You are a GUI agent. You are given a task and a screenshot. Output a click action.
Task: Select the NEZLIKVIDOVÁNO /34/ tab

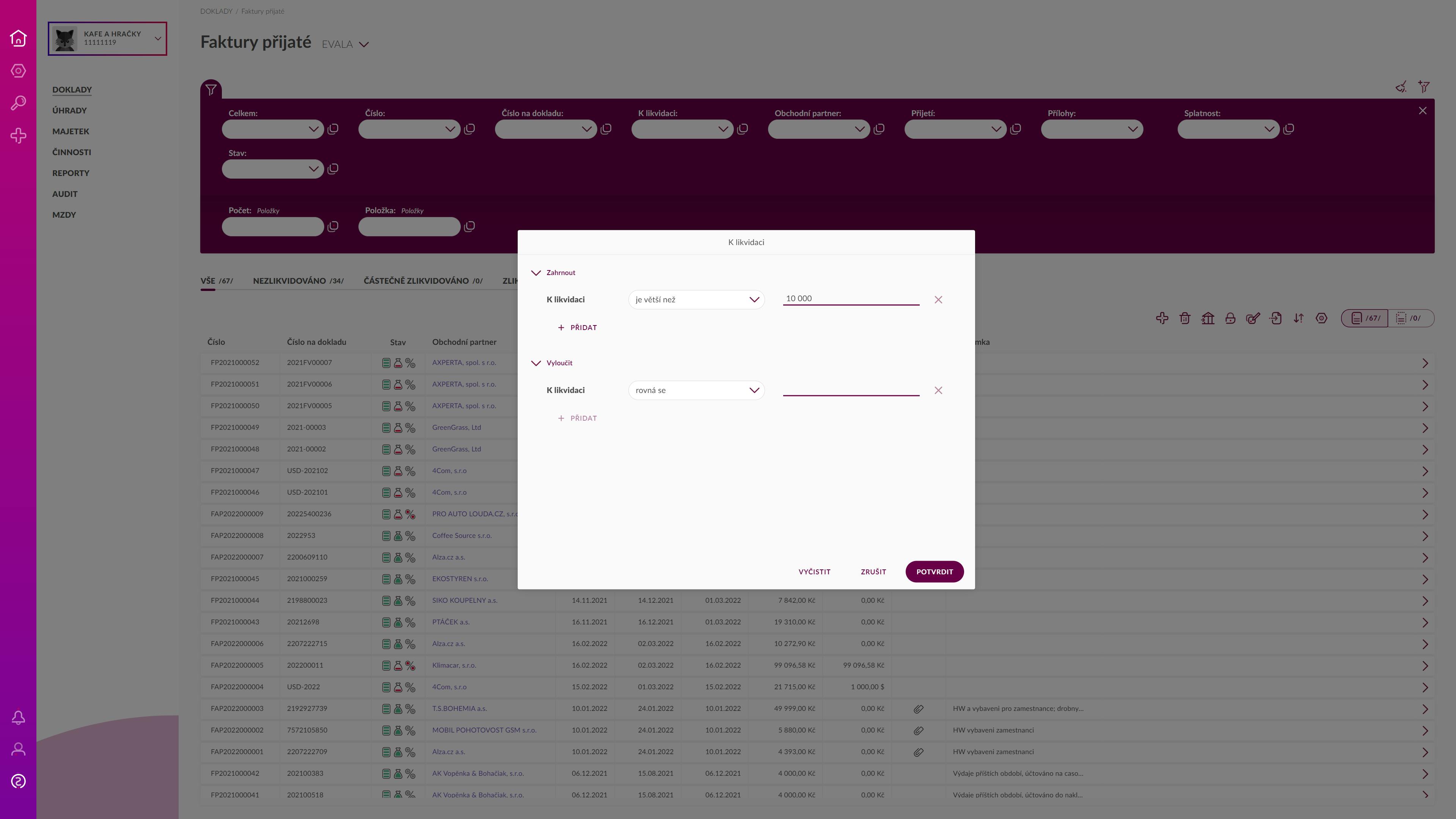[298, 280]
